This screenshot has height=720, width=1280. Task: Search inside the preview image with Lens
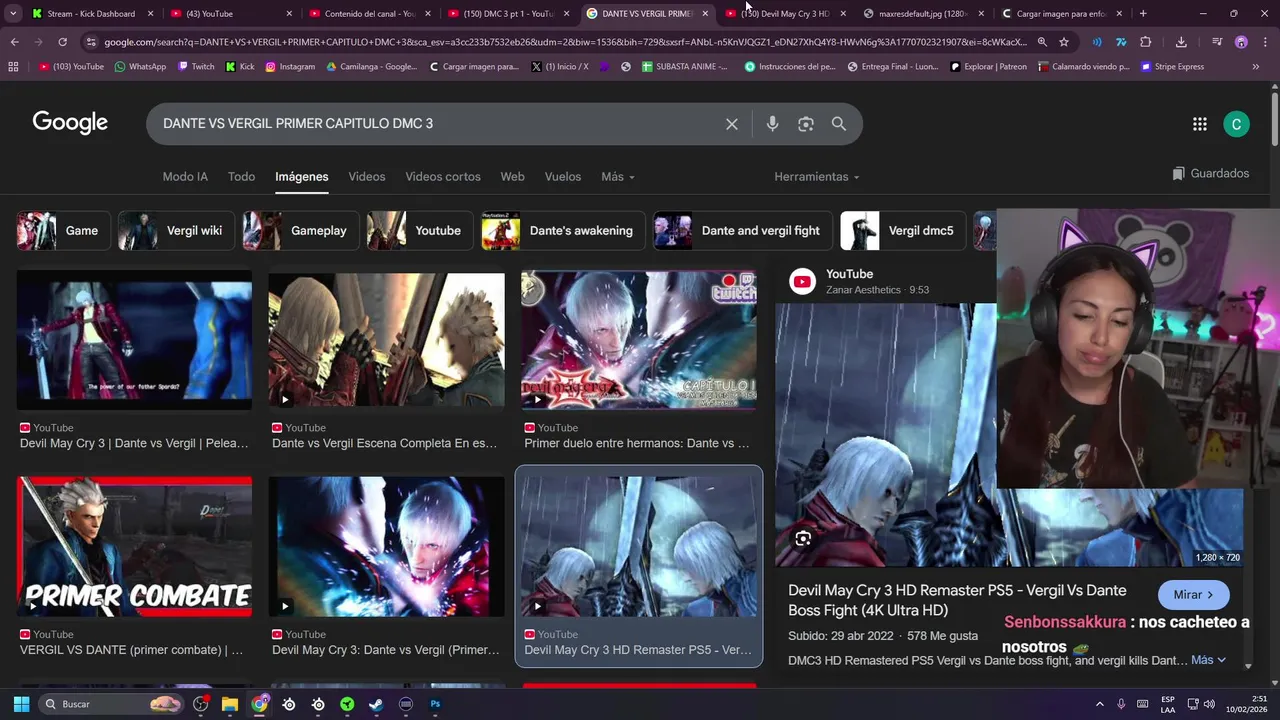803,539
